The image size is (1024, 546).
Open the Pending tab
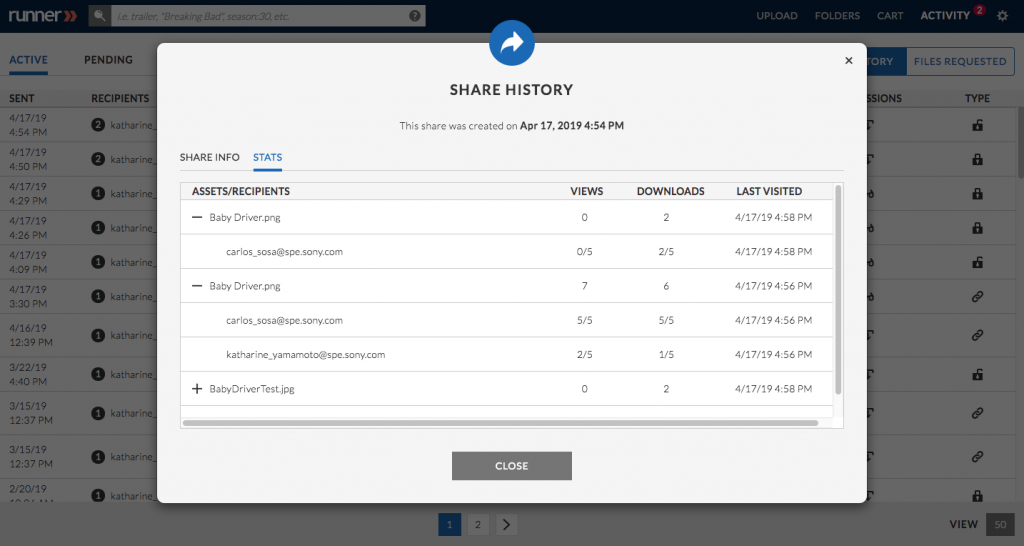[108, 60]
